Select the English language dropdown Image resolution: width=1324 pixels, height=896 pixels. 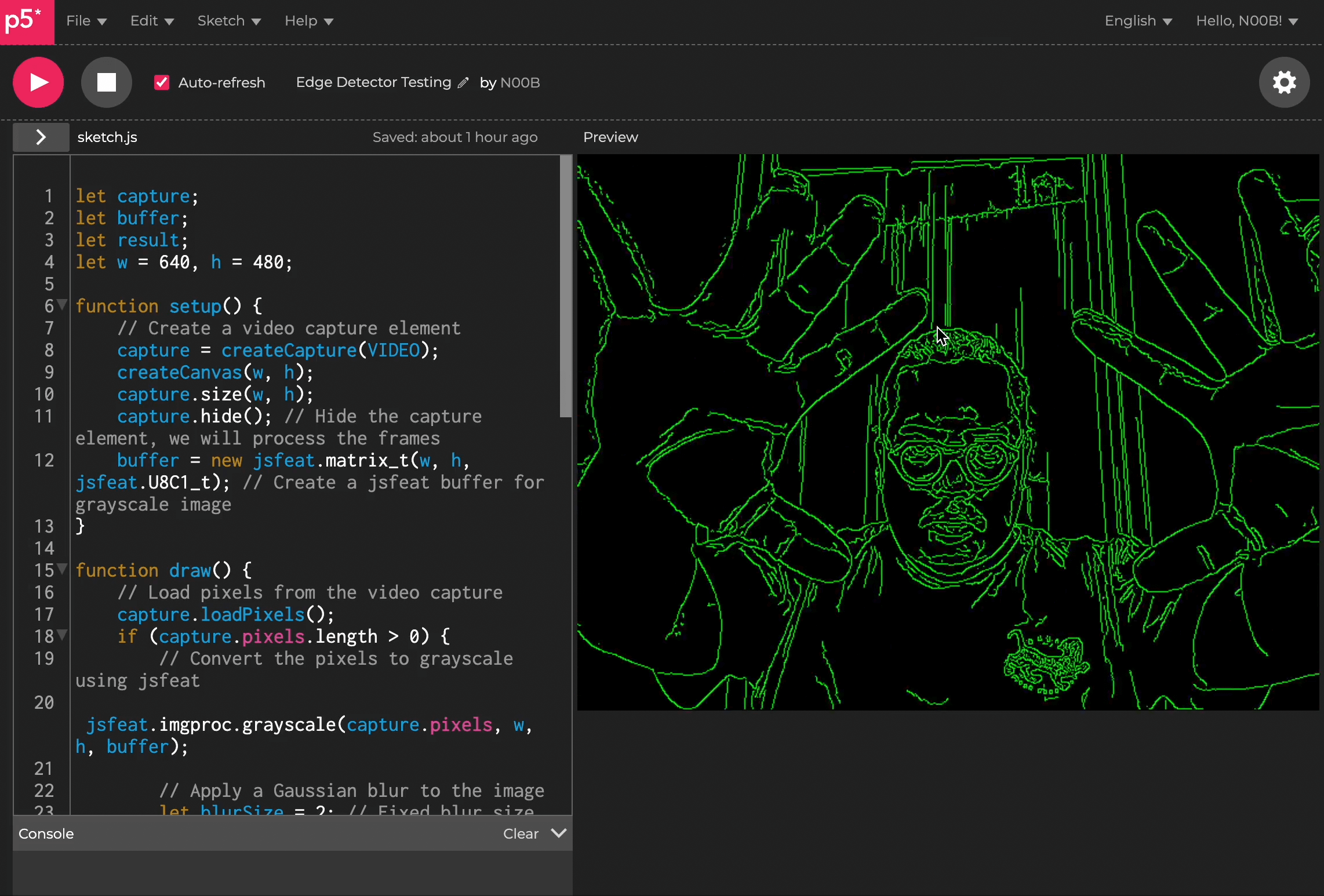tap(1138, 21)
